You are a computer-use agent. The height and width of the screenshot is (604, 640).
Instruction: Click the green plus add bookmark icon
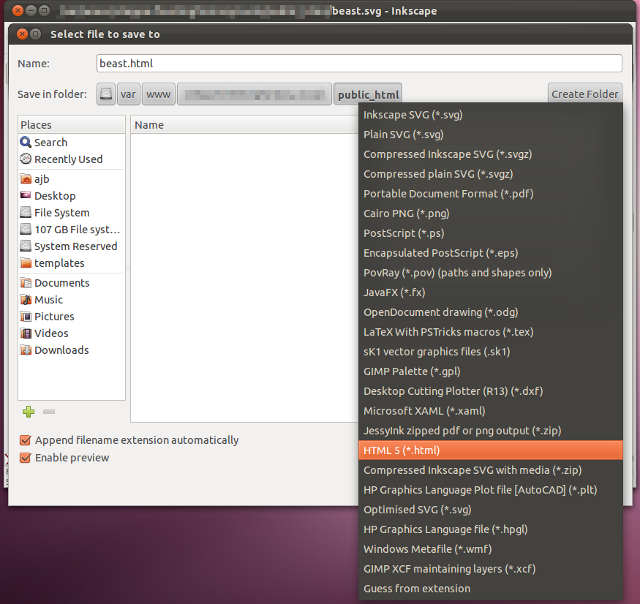pos(29,411)
